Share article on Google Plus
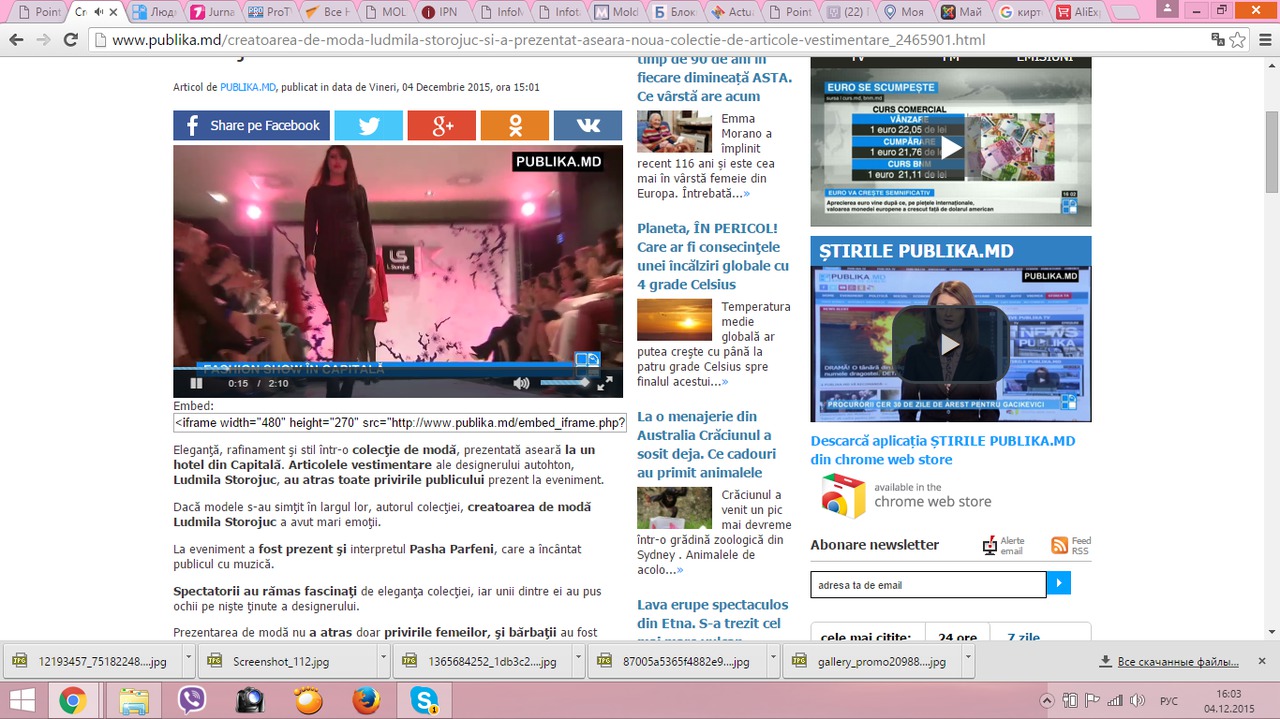Image resolution: width=1280 pixels, height=719 pixels. [x=442, y=125]
